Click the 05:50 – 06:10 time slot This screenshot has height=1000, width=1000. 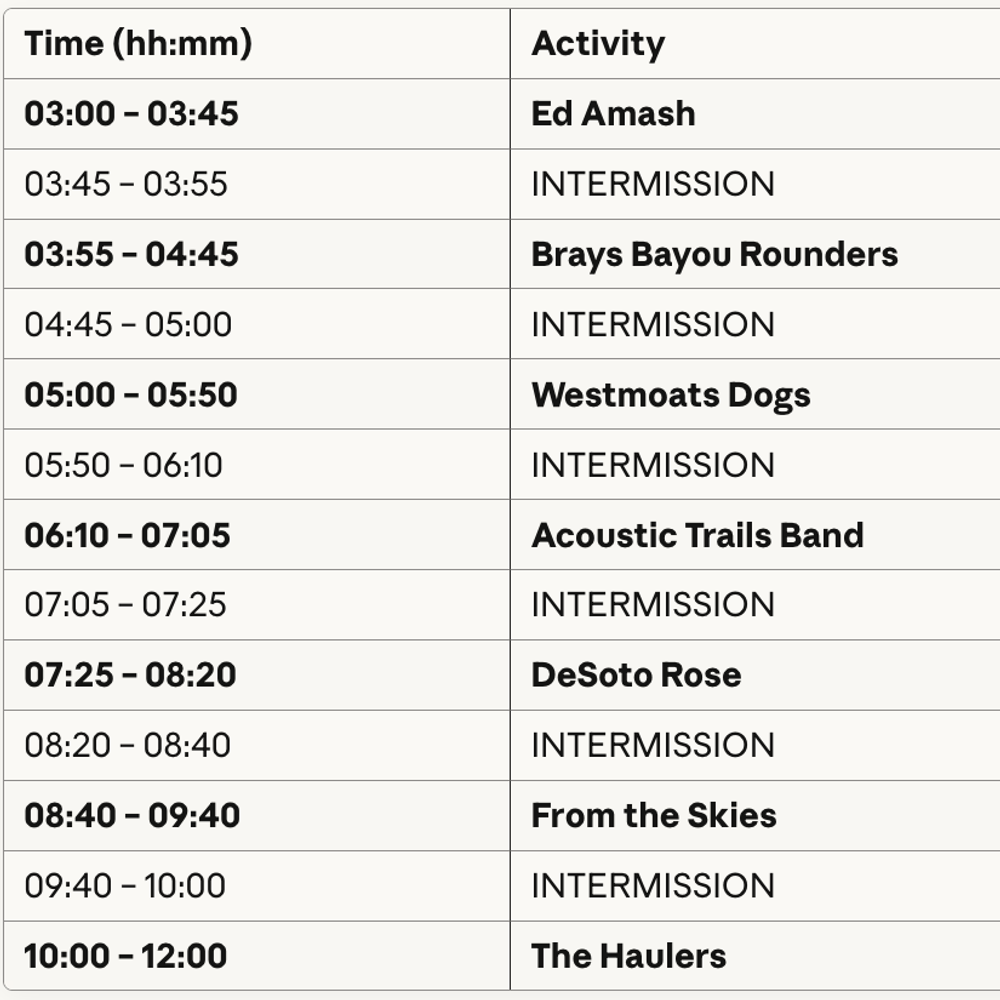coord(124,465)
